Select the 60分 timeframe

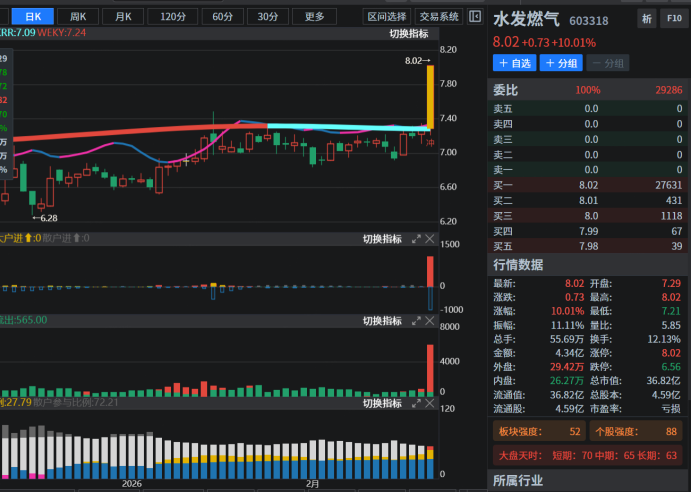(221, 16)
